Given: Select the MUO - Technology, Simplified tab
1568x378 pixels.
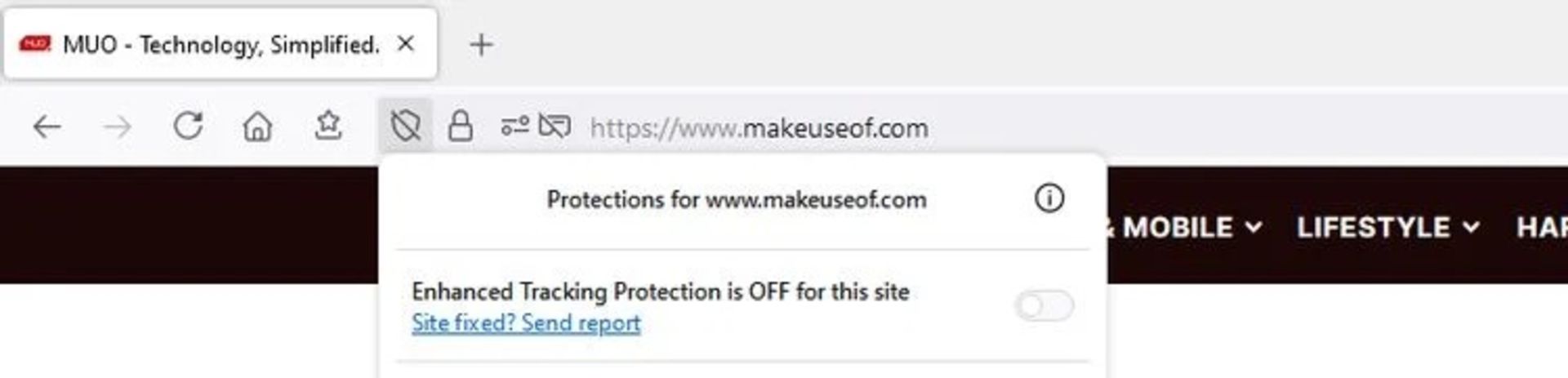Looking at the screenshot, I should 220,45.
